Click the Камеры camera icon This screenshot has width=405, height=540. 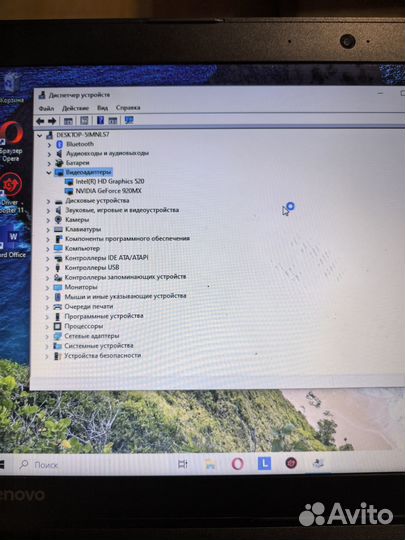click(x=58, y=220)
